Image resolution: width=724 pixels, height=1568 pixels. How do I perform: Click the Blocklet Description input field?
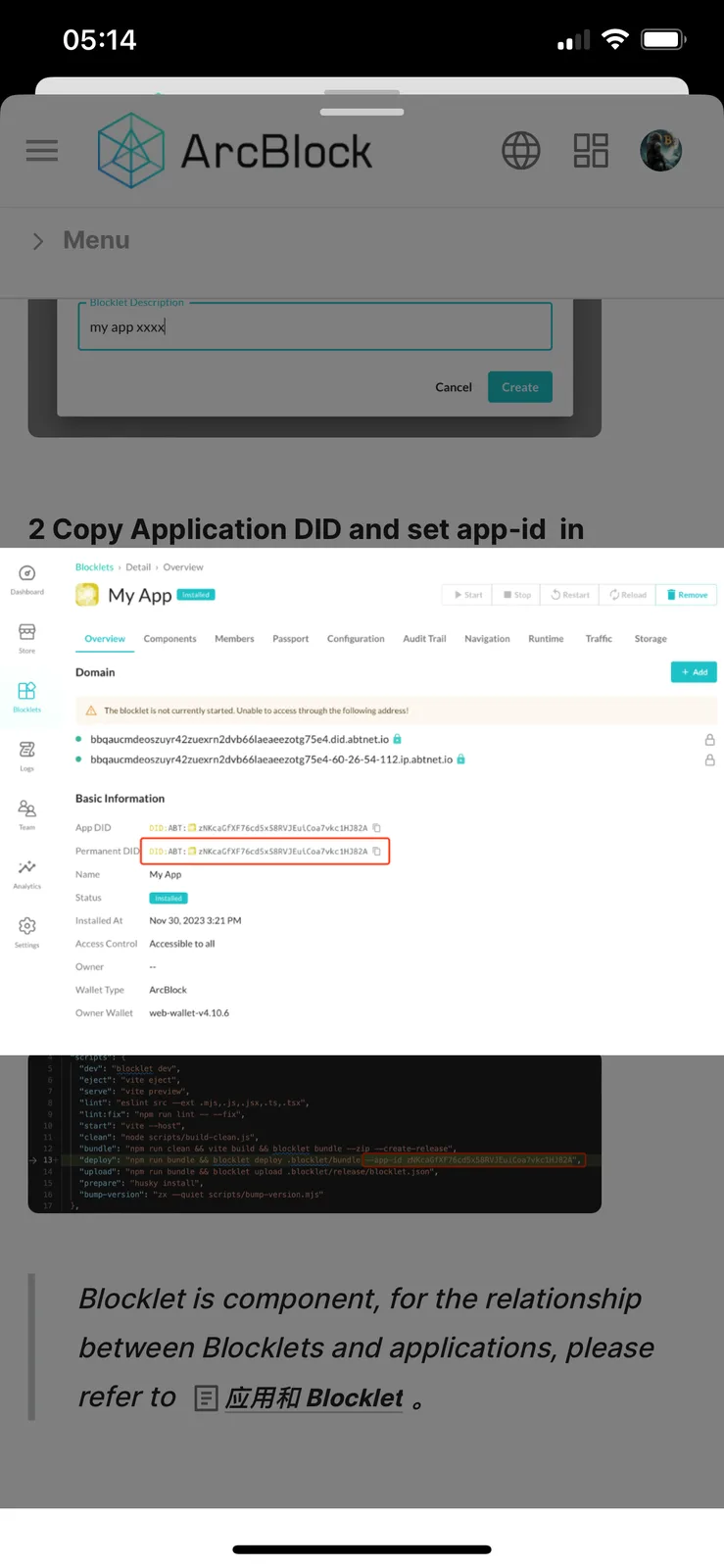[x=314, y=326]
